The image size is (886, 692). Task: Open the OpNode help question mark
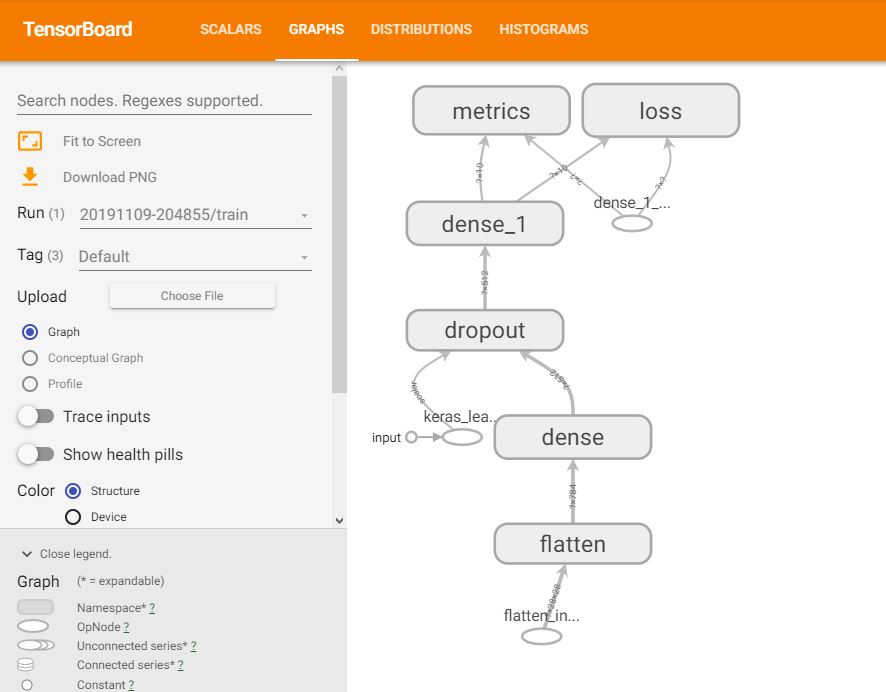[x=126, y=627]
